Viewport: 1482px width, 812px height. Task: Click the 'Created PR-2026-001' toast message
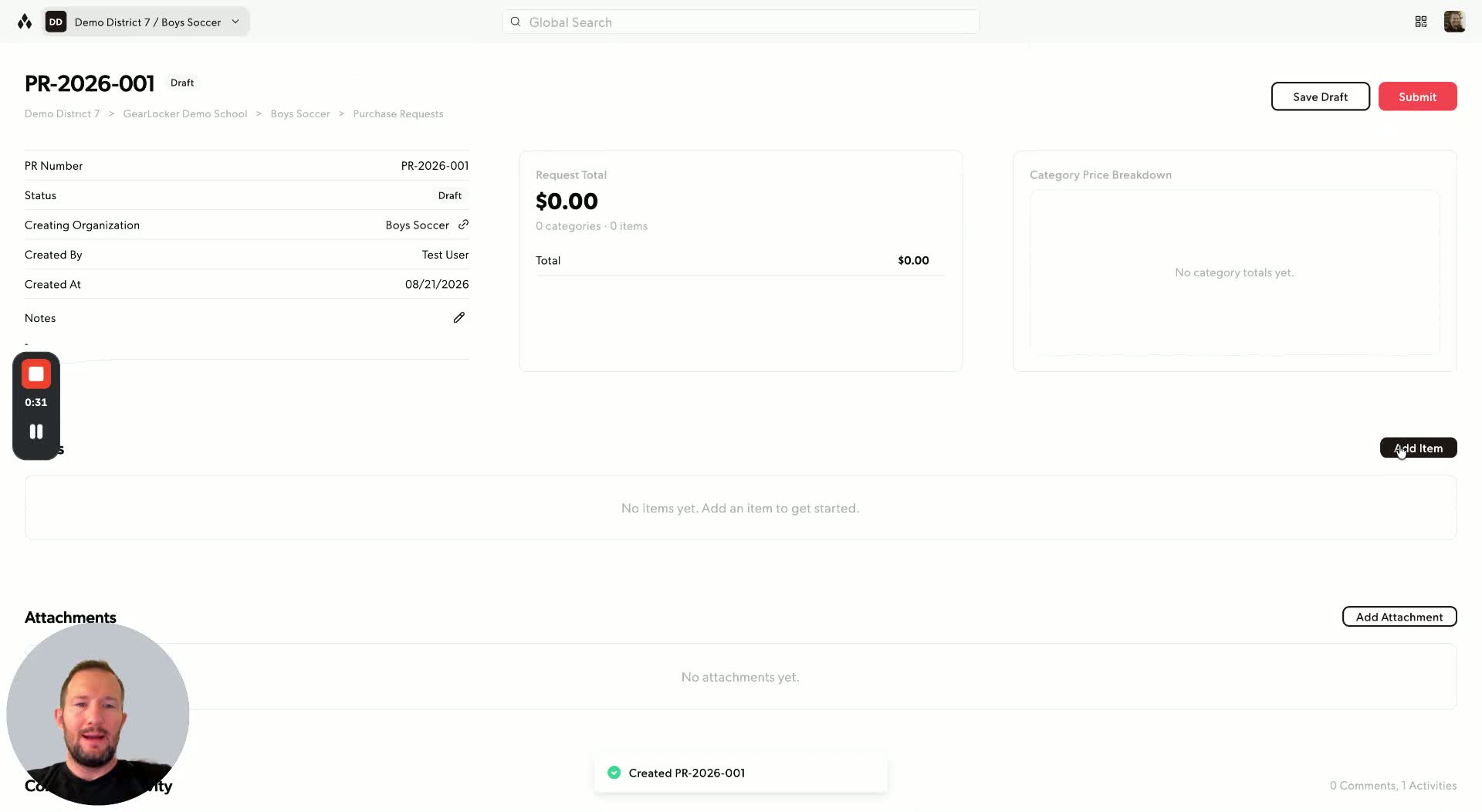coord(687,773)
